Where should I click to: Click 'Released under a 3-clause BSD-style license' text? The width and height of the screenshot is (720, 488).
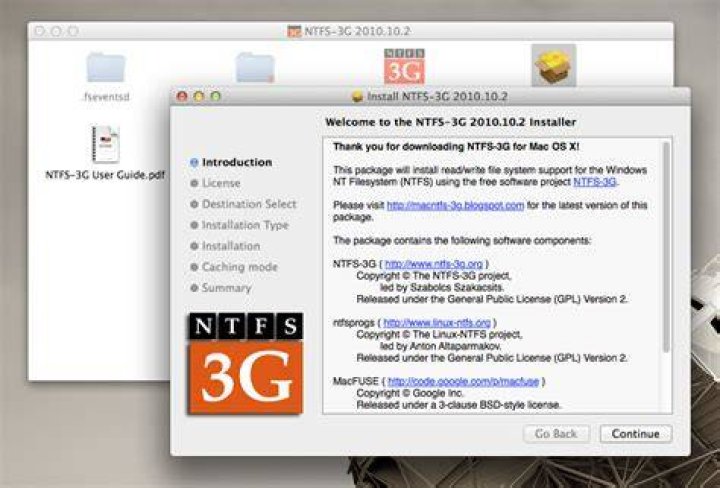(x=458, y=405)
